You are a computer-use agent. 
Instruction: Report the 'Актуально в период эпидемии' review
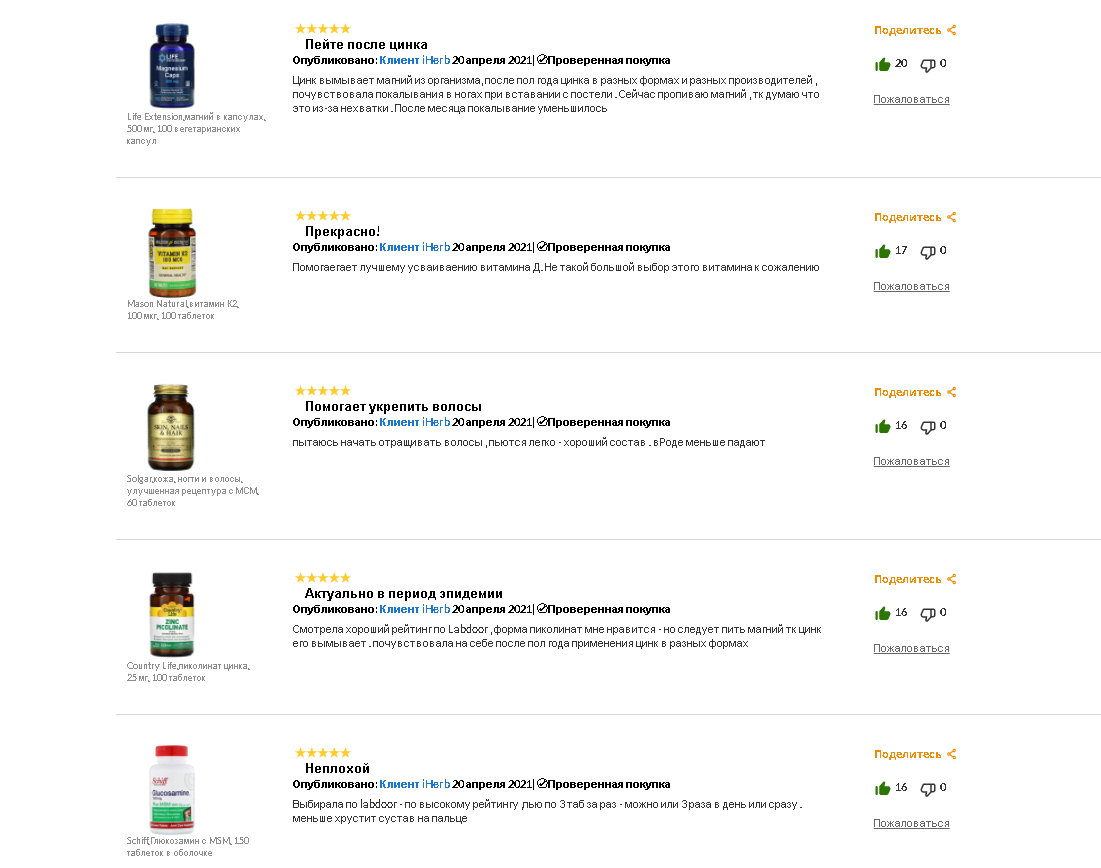click(911, 648)
